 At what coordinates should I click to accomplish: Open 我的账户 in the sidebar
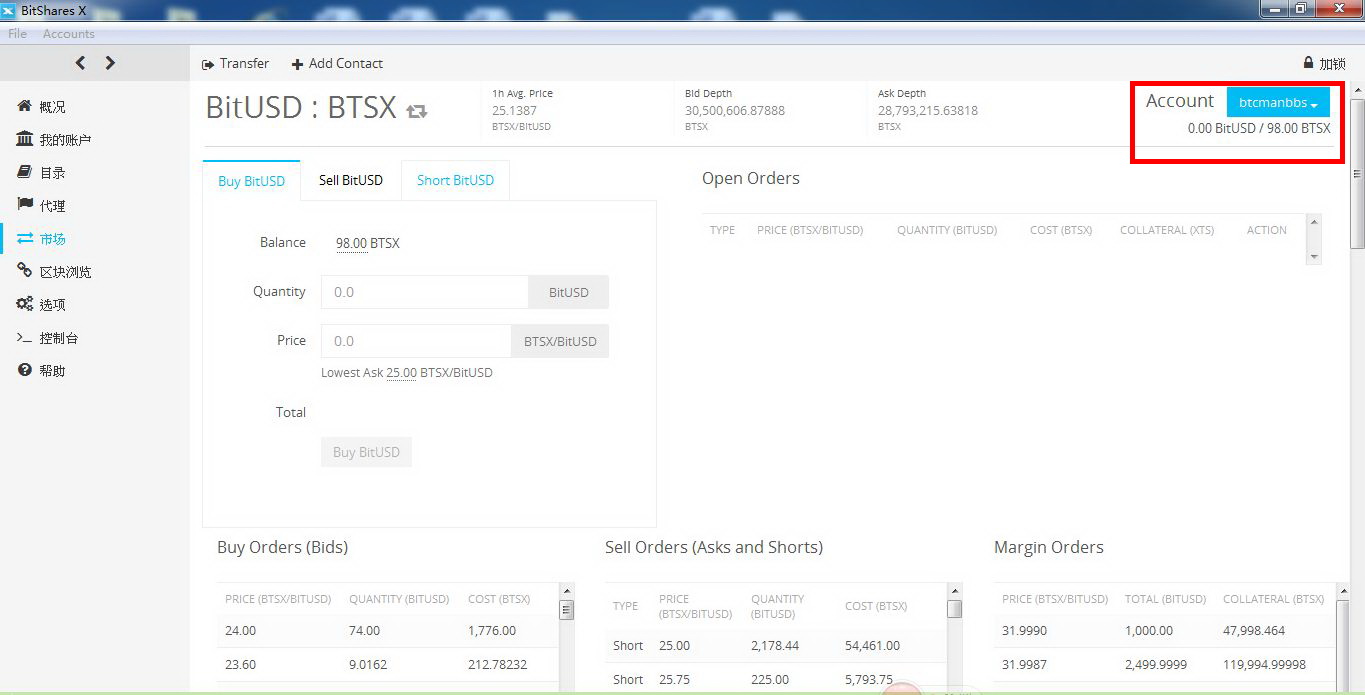coord(55,140)
